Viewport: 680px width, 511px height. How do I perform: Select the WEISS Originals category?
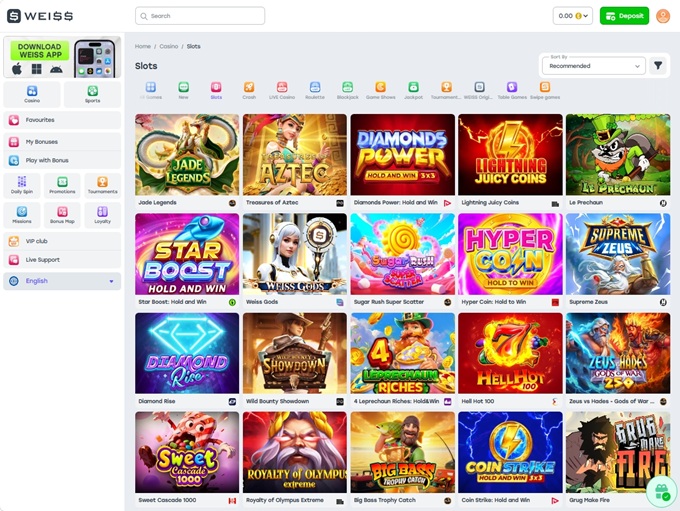(479, 90)
